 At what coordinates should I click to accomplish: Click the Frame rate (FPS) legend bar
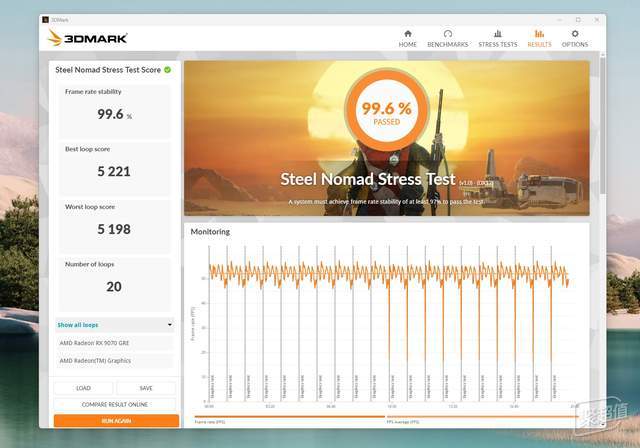[290, 417]
